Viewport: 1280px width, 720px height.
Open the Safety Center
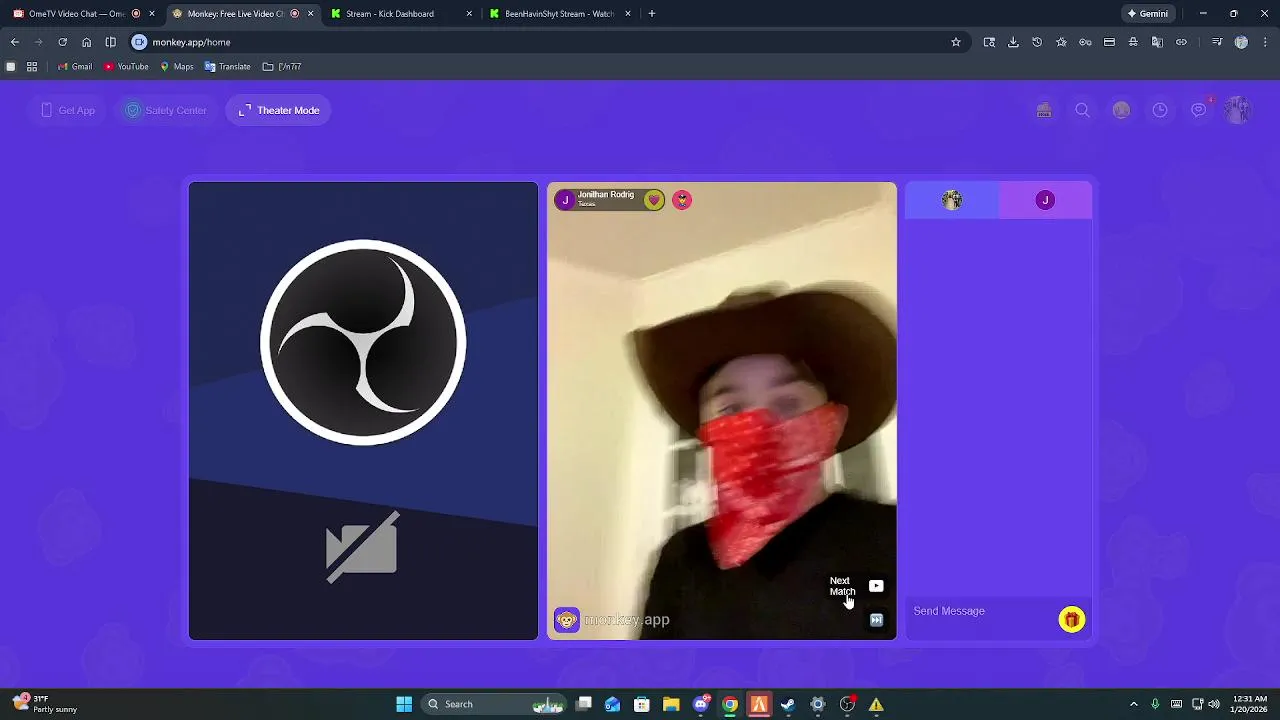166,110
